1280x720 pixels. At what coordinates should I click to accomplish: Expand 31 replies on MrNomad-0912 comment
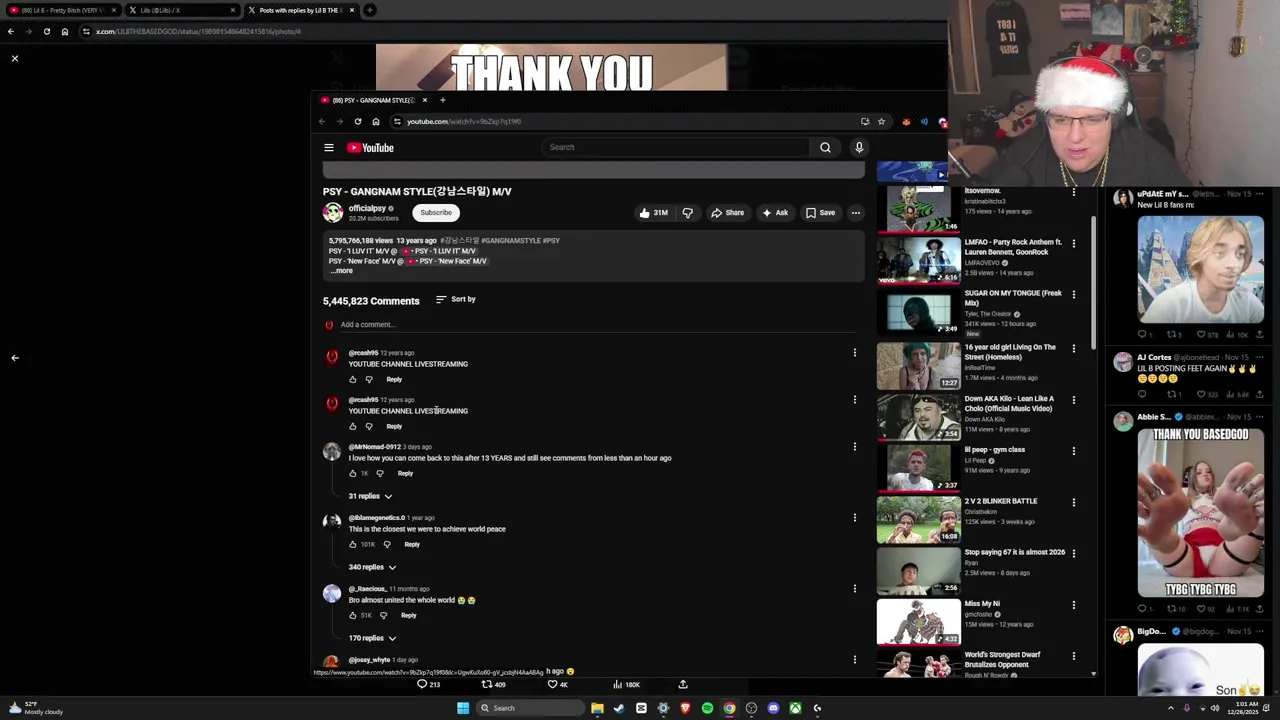(x=370, y=496)
